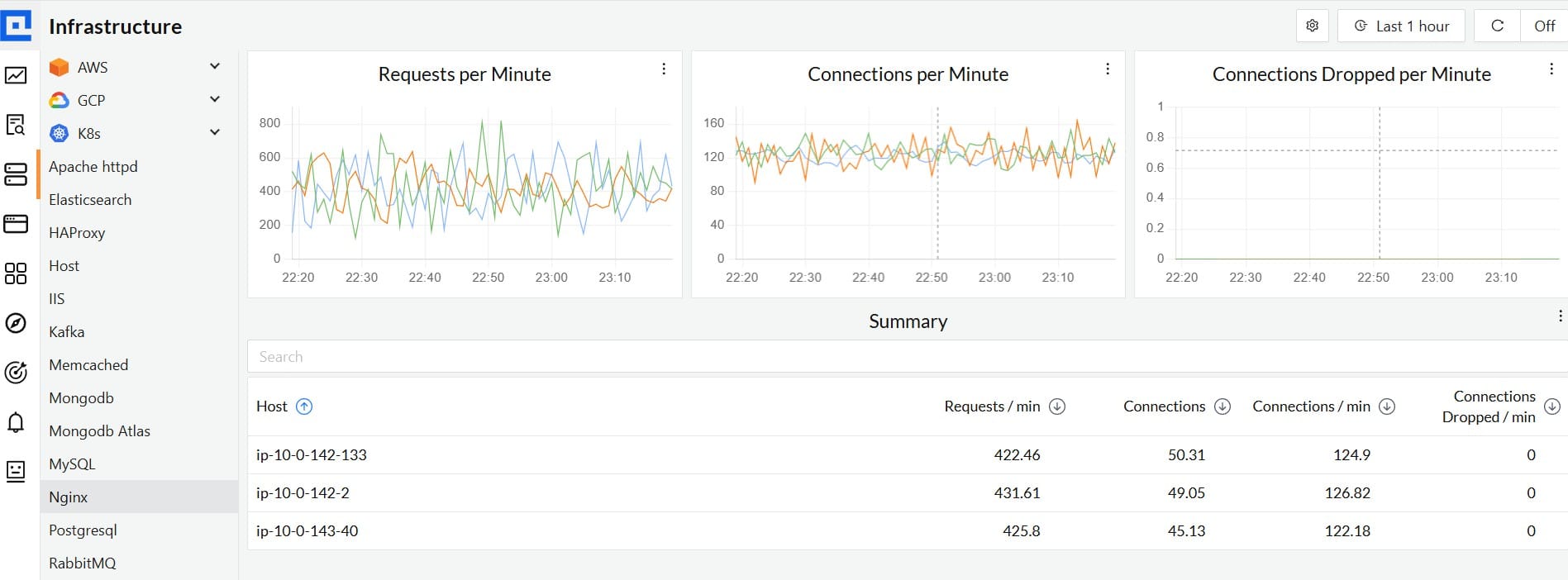Click the Requests per Minute chart title
Image resolution: width=1568 pixels, height=580 pixels.
point(465,74)
